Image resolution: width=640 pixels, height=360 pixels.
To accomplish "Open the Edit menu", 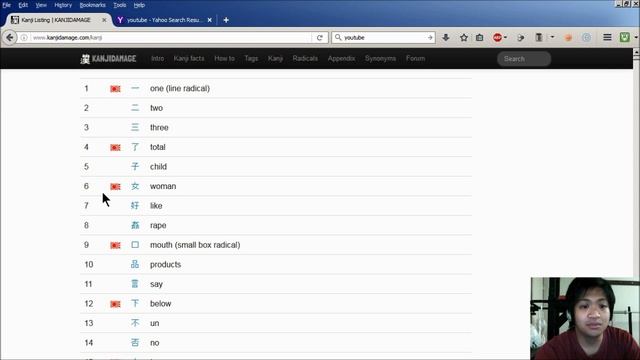I will tap(23, 5).
